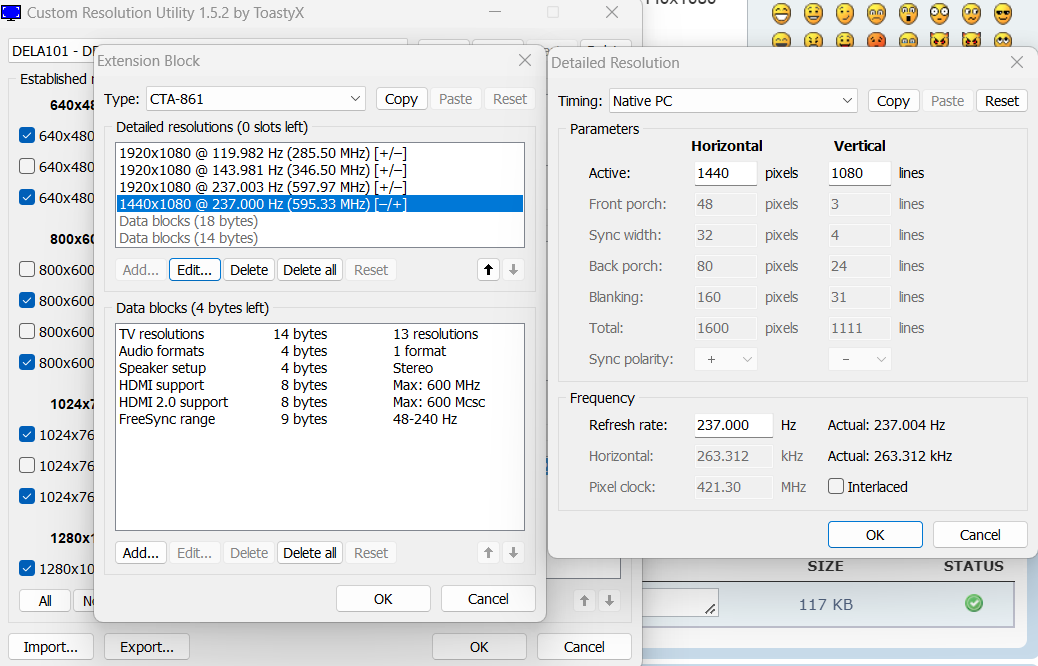The image size is (1038, 666).
Task: Click the horizontal Active pixels field
Action: pyautogui.click(x=725, y=173)
